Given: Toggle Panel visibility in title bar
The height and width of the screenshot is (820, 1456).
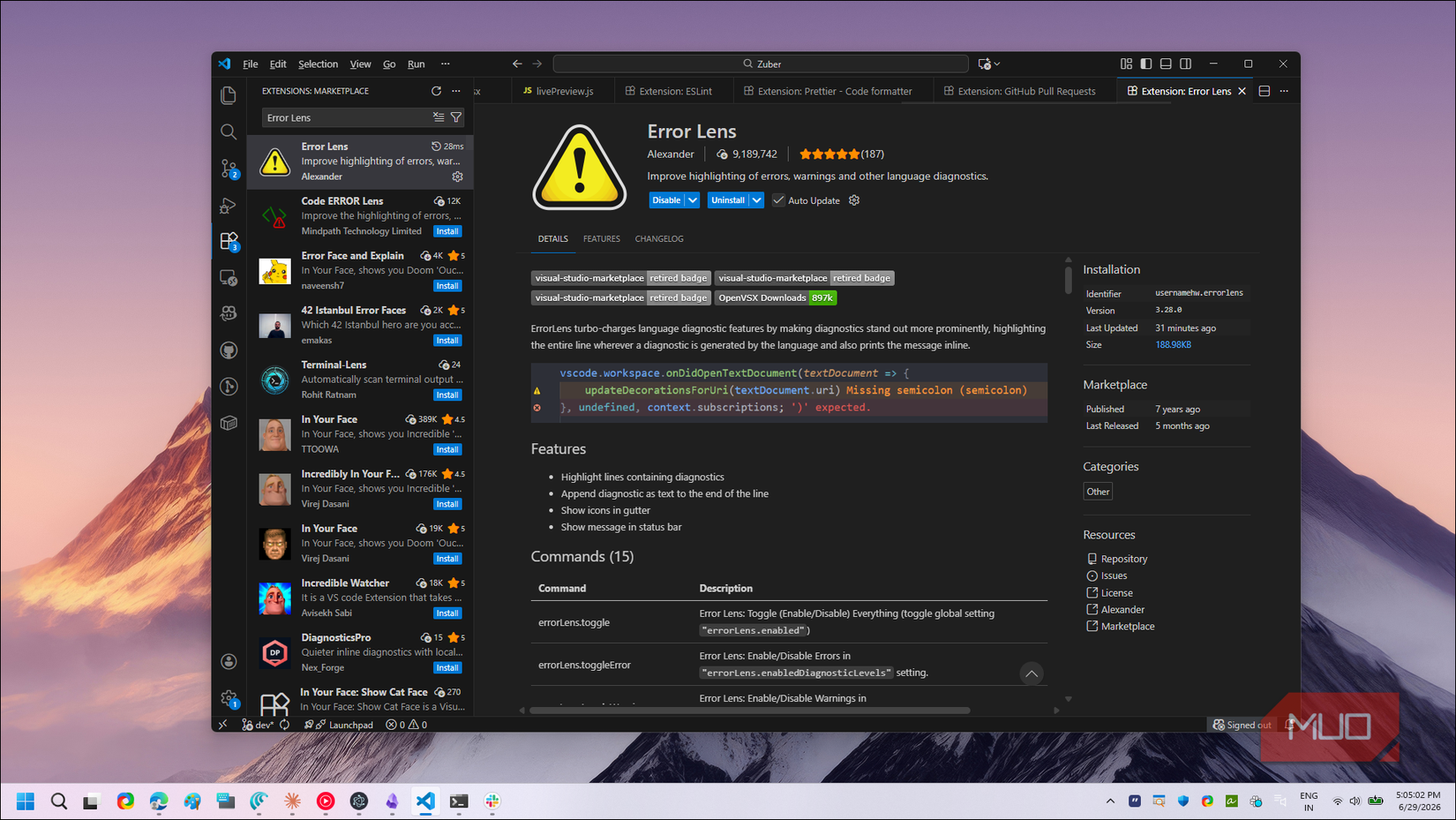Looking at the screenshot, I should tap(1166, 64).
